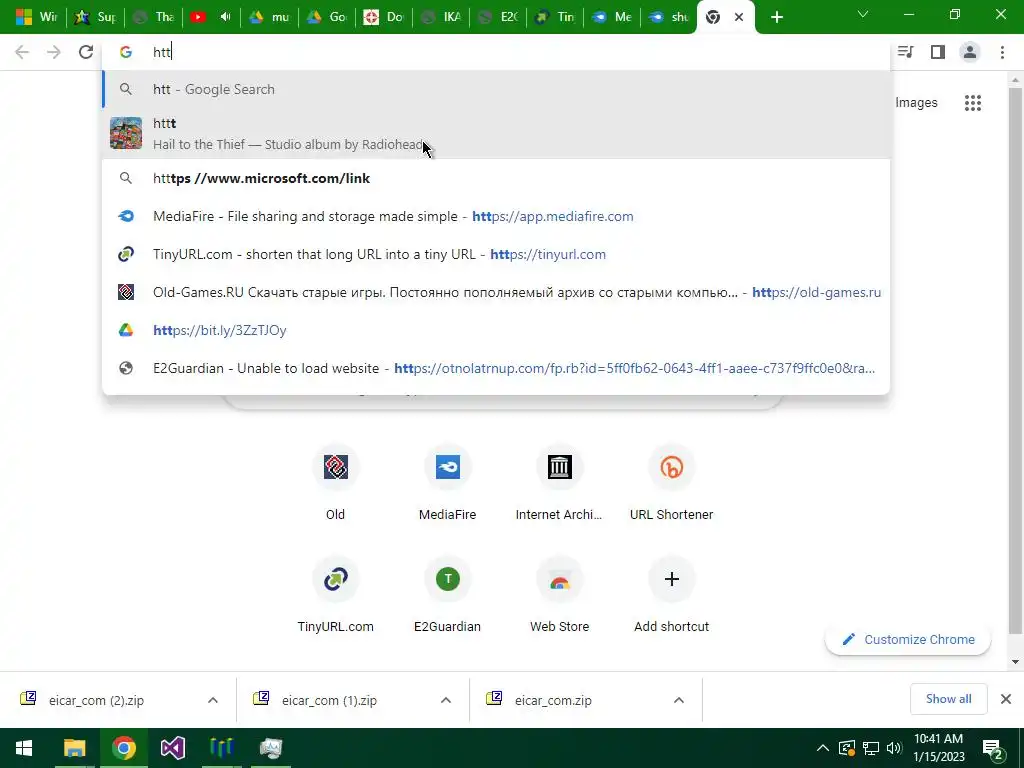Open the Web Store shortcut tile

coord(559,596)
